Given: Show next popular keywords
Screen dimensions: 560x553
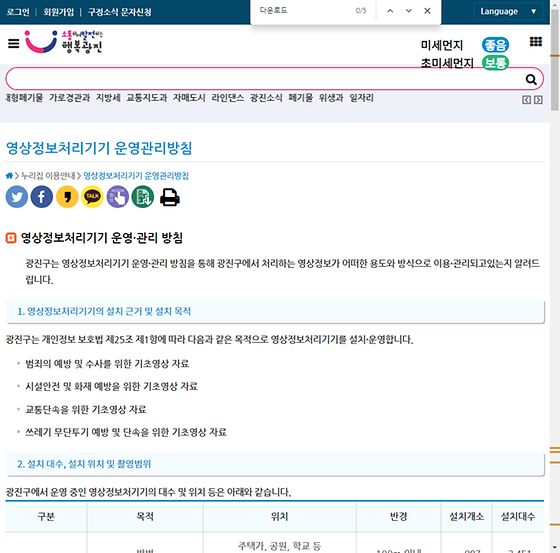Looking at the screenshot, I should 538,100.
